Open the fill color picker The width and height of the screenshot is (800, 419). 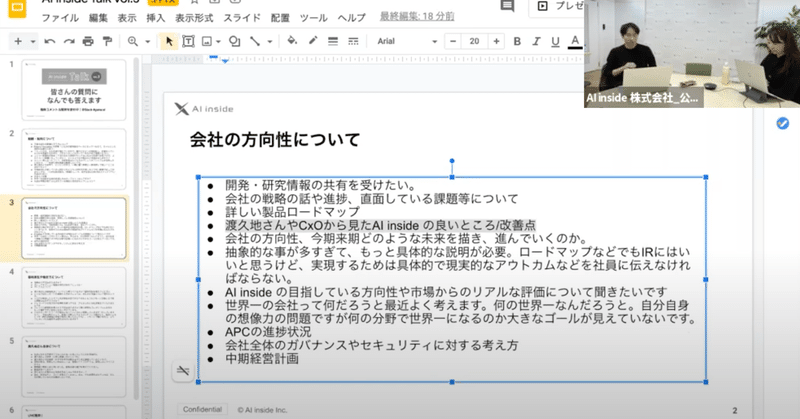292,41
